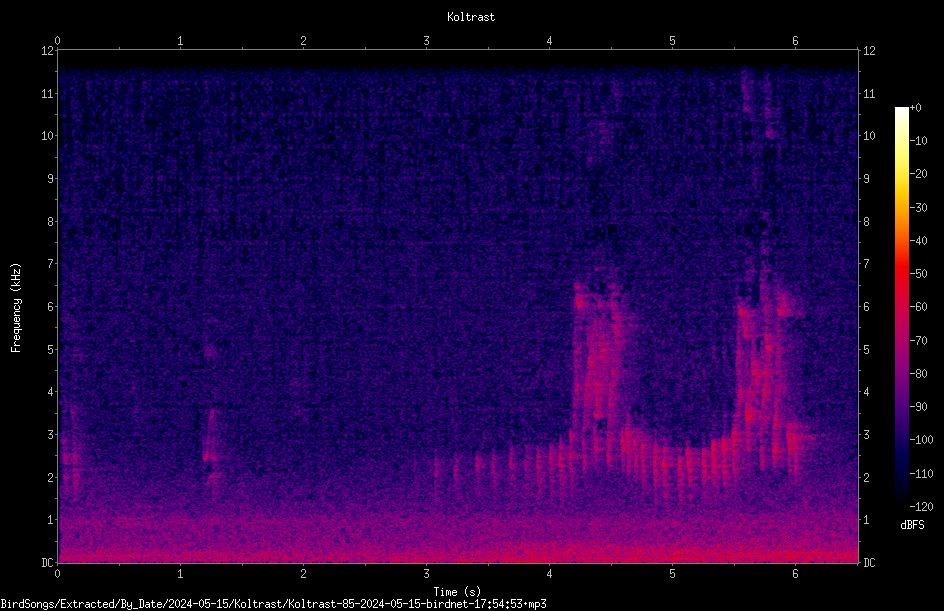944x611 pixels.
Task: Click the dBFS label under the color scale
Action: tap(912, 525)
